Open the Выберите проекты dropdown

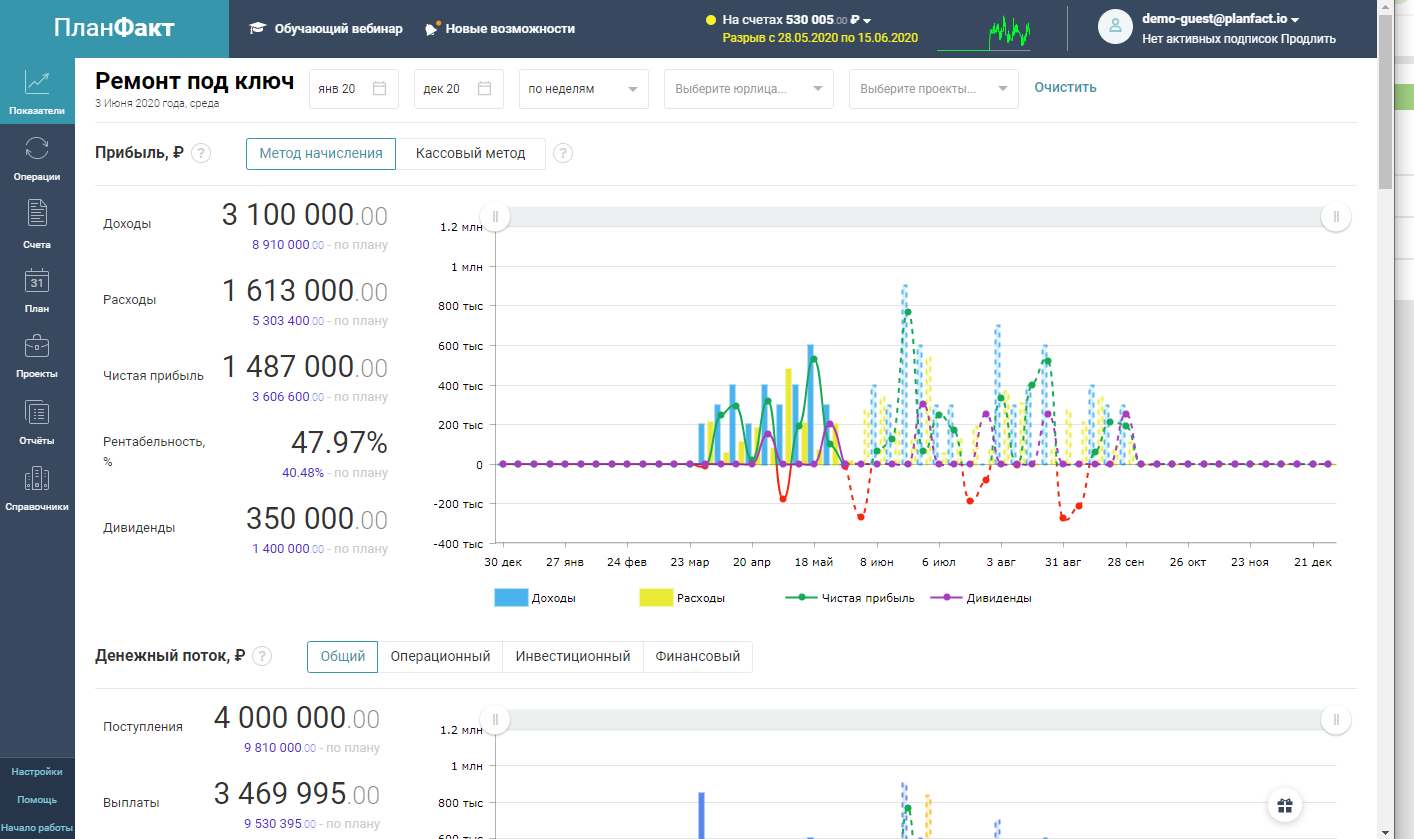pos(933,89)
